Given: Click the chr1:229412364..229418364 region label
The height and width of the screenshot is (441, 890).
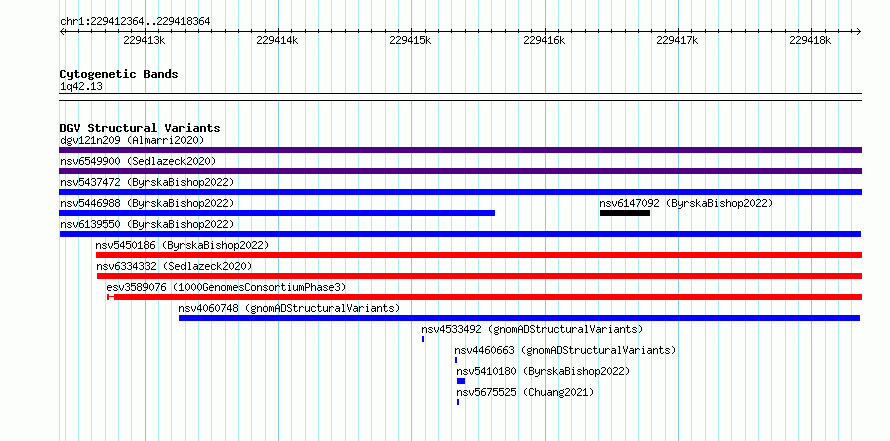Looking at the screenshot, I should point(135,22).
